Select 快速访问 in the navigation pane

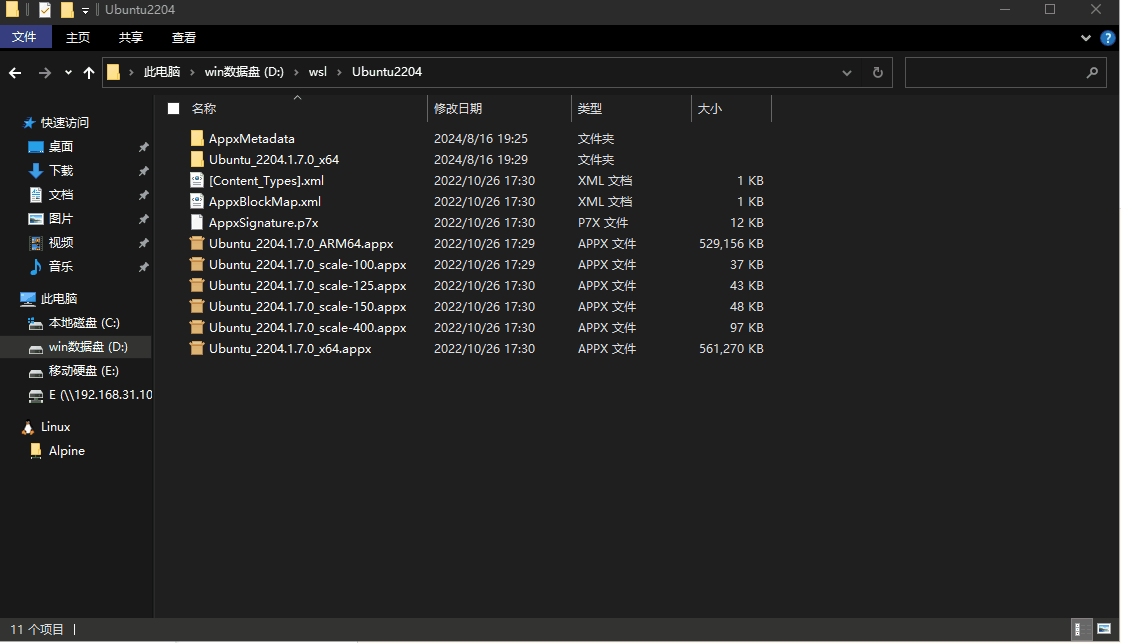pyautogui.click(x=64, y=122)
